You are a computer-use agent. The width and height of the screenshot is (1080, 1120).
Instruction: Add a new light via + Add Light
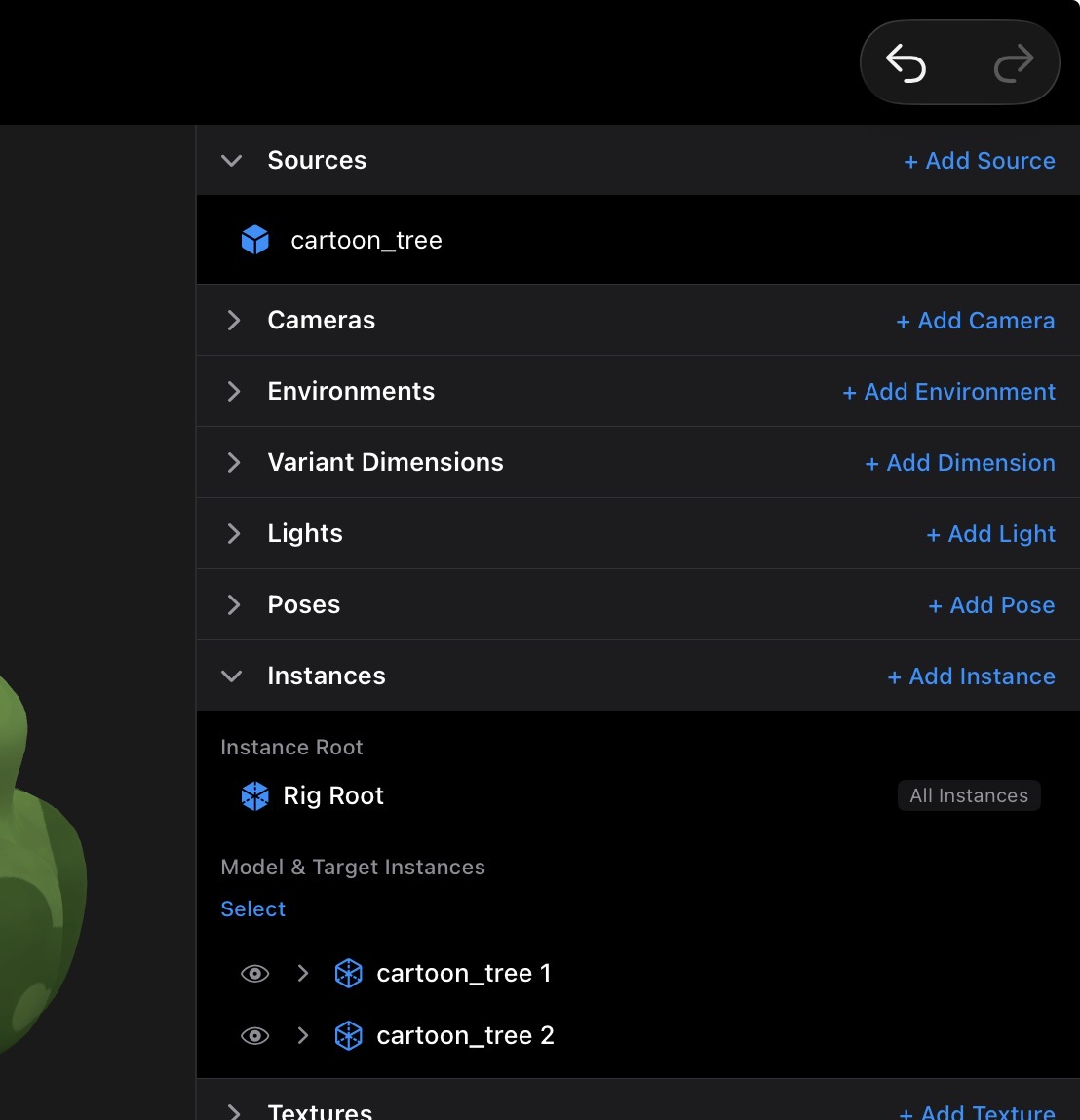tap(990, 533)
